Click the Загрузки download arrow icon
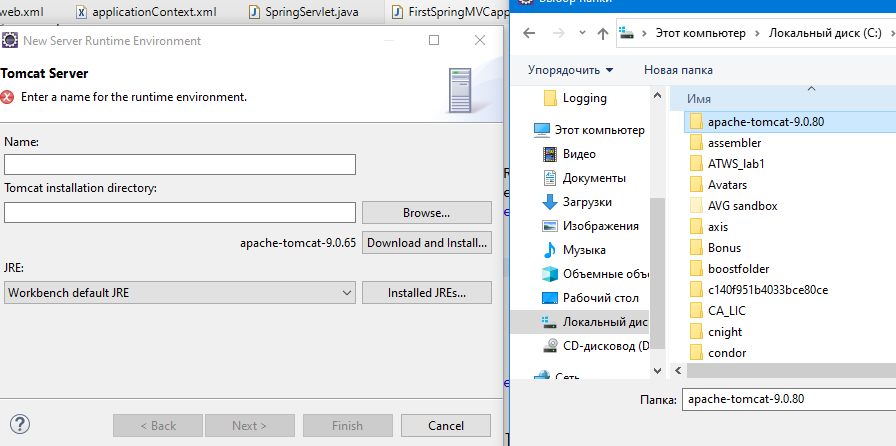 tap(550, 202)
